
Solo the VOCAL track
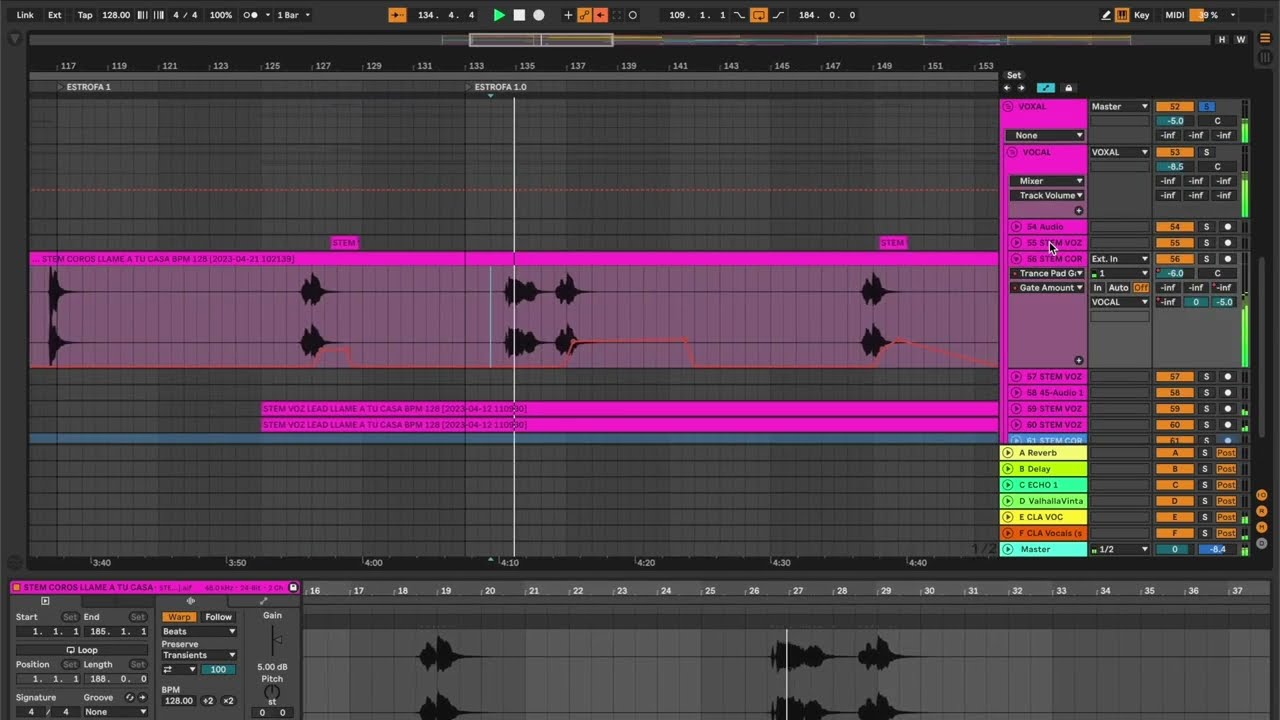1206,152
